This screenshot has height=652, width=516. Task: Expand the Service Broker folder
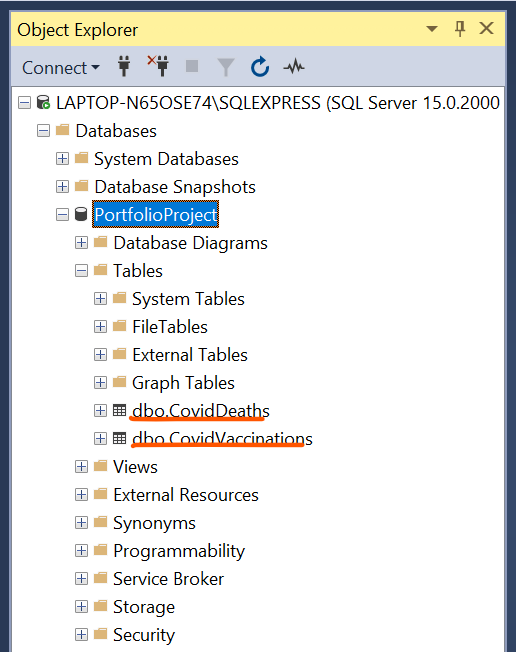(x=81, y=578)
